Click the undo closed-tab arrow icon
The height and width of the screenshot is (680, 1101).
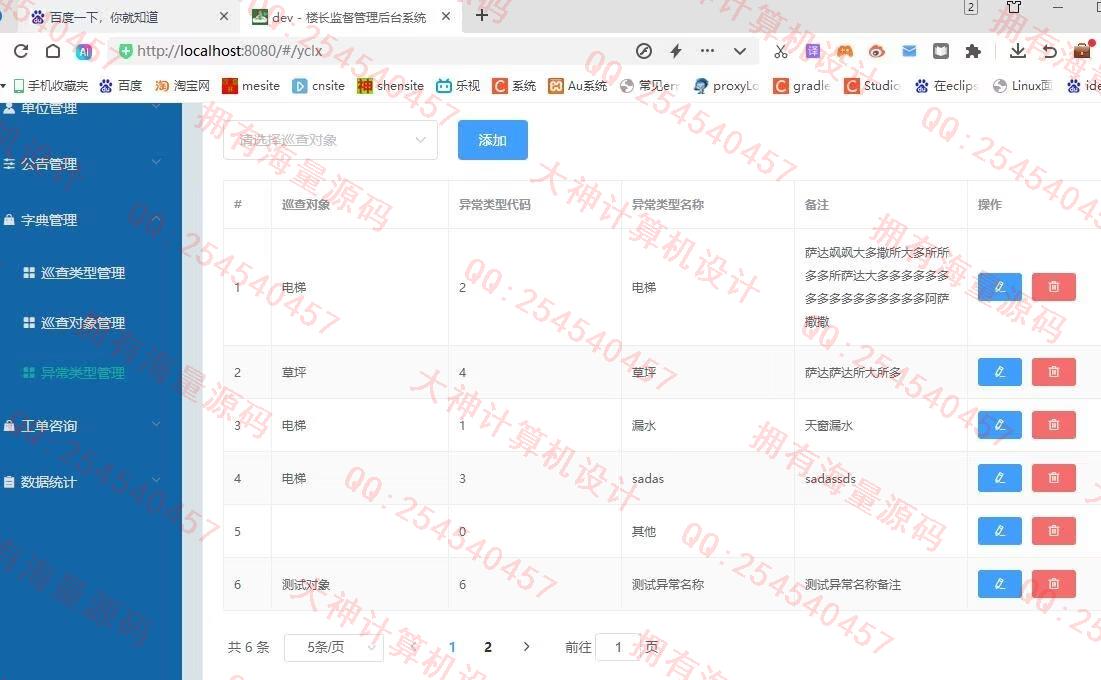1050,51
